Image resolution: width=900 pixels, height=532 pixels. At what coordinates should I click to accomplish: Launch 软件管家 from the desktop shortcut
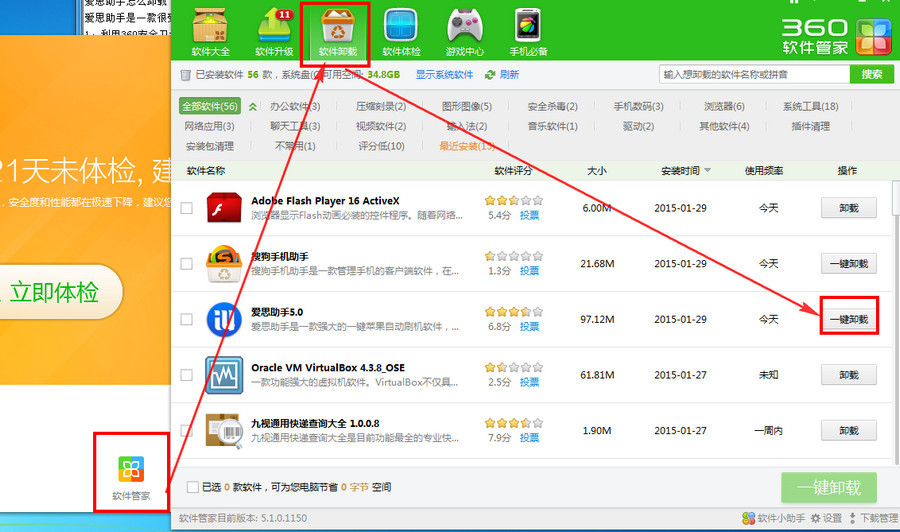point(131,469)
